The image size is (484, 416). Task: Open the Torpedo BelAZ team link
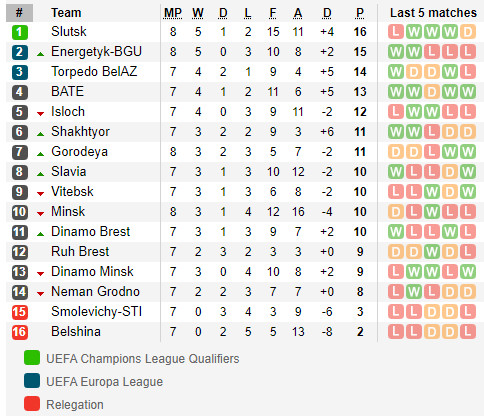(94, 71)
